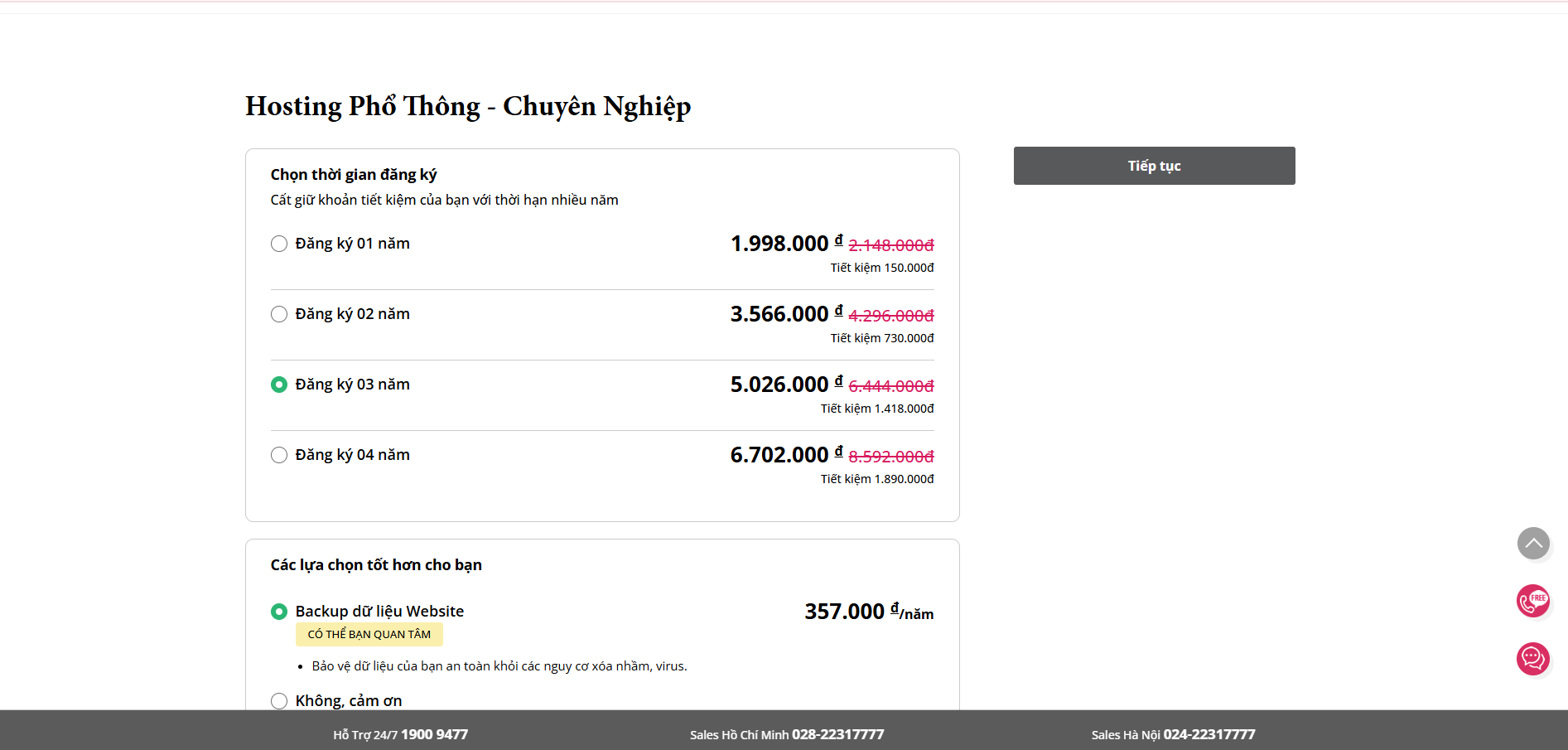Select the 02 year registration option

click(279, 314)
